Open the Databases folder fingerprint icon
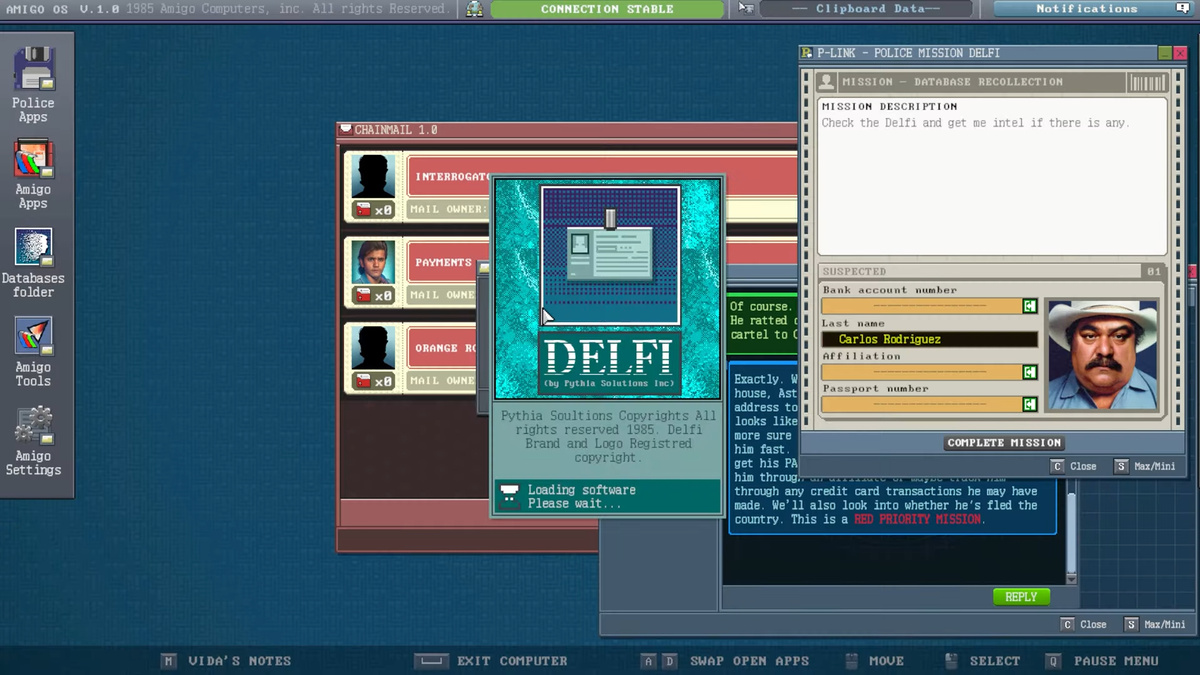The image size is (1200, 675). pos(33,248)
